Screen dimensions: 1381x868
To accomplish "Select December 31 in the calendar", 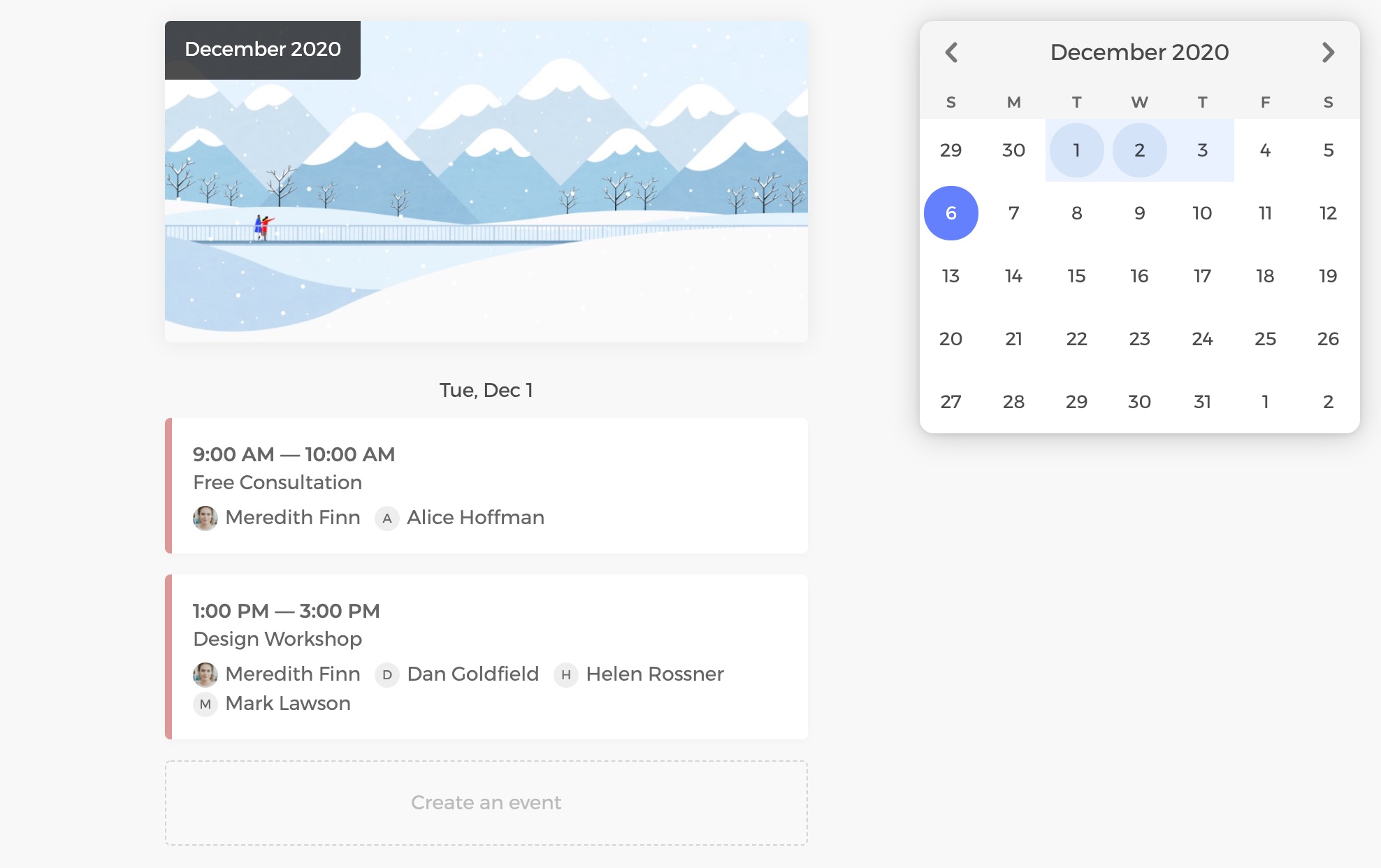I will pyautogui.click(x=1202, y=402).
